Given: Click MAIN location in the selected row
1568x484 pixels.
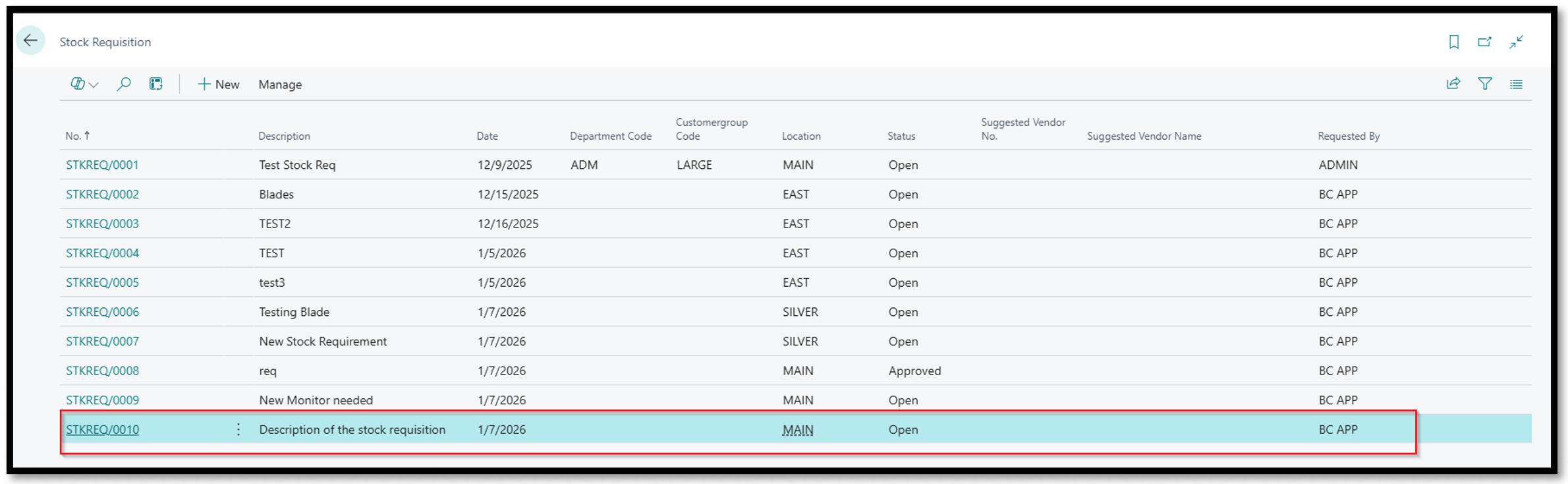Looking at the screenshot, I should [x=797, y=430].
